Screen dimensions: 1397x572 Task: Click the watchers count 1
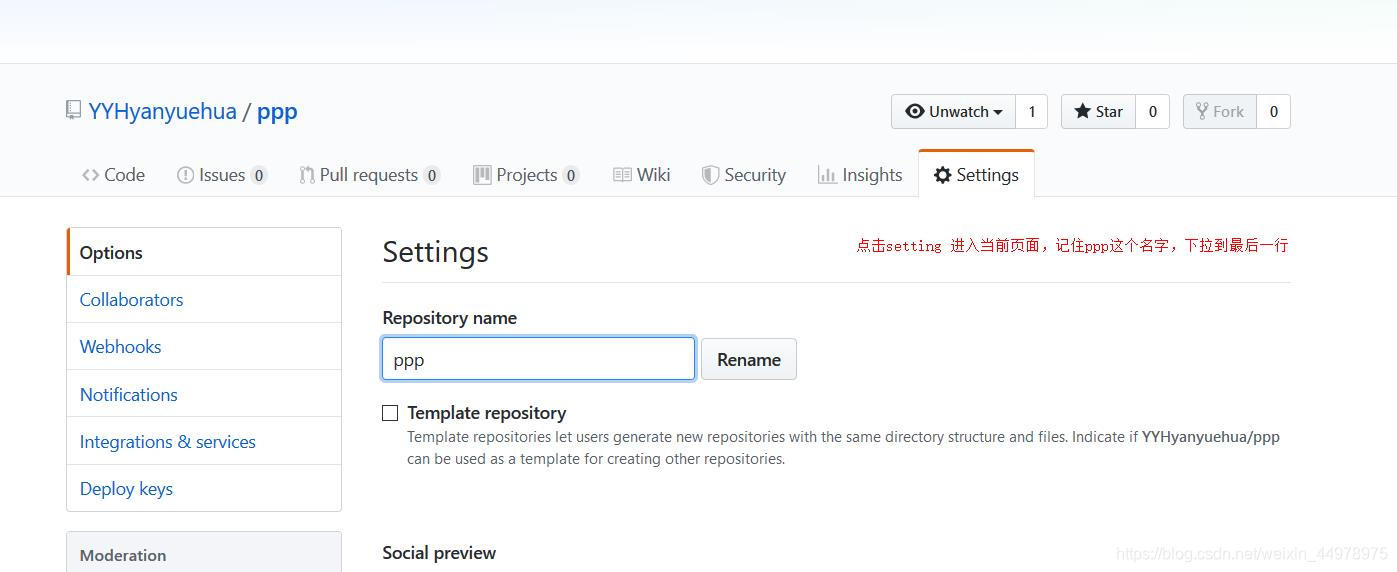pyautogui.click(x=1031, y=112)
